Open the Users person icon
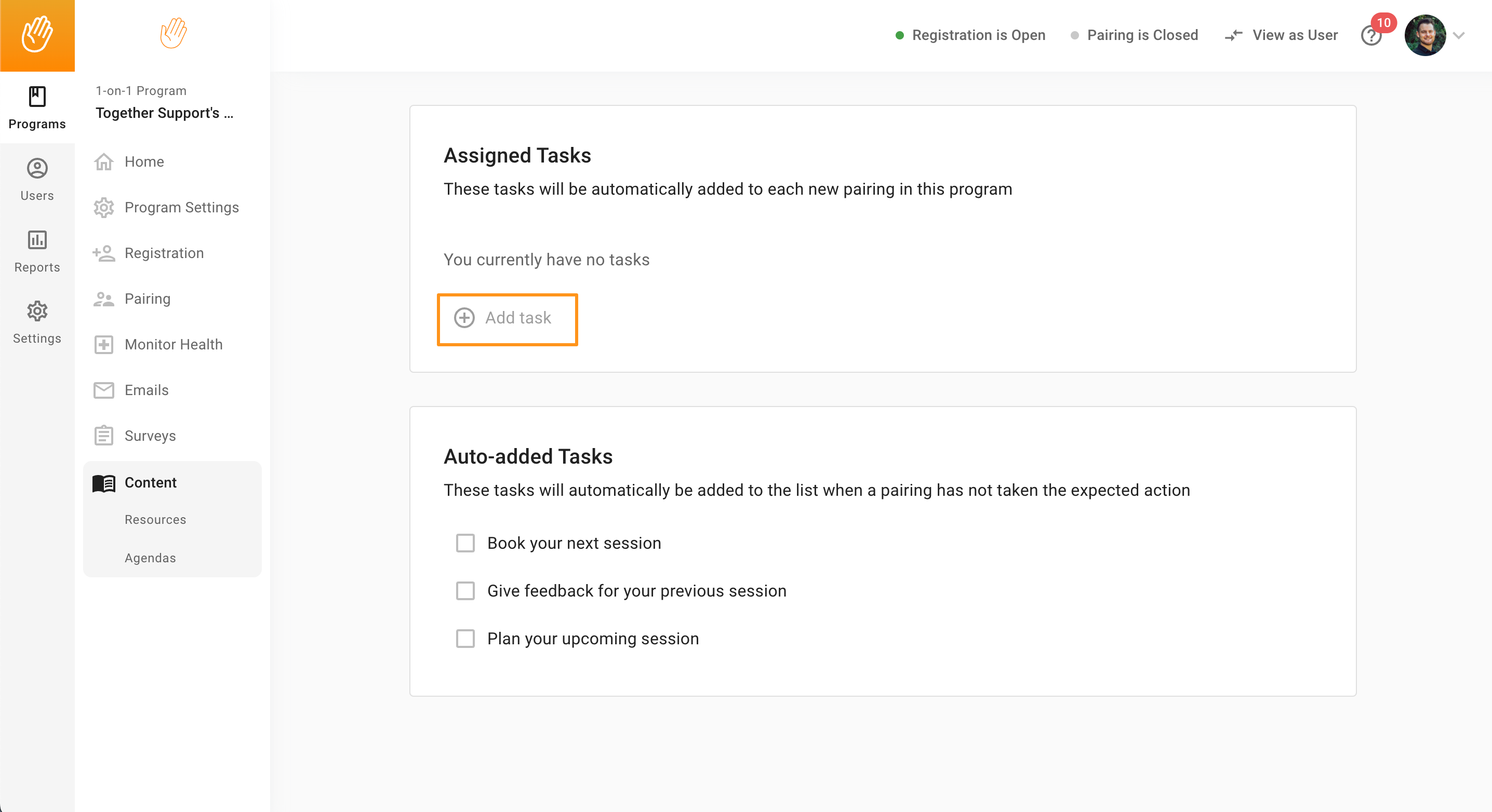 [37, 168]
